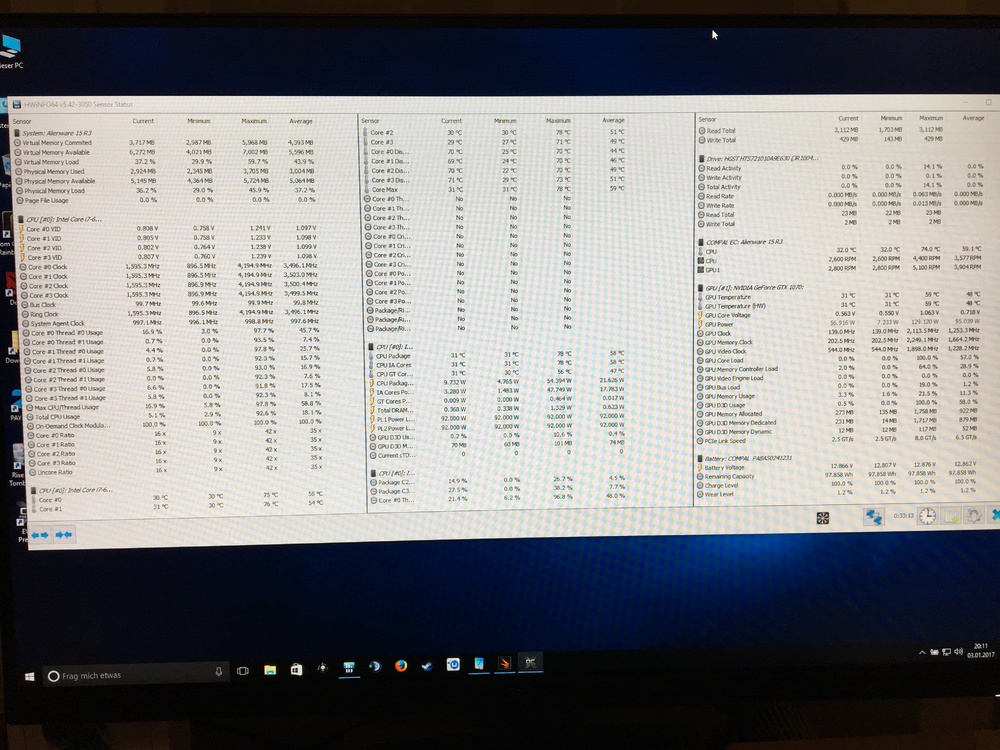Click the Cortana microphone icon
The height and width of the screenshot is (750, 1000).
[218, 671]
